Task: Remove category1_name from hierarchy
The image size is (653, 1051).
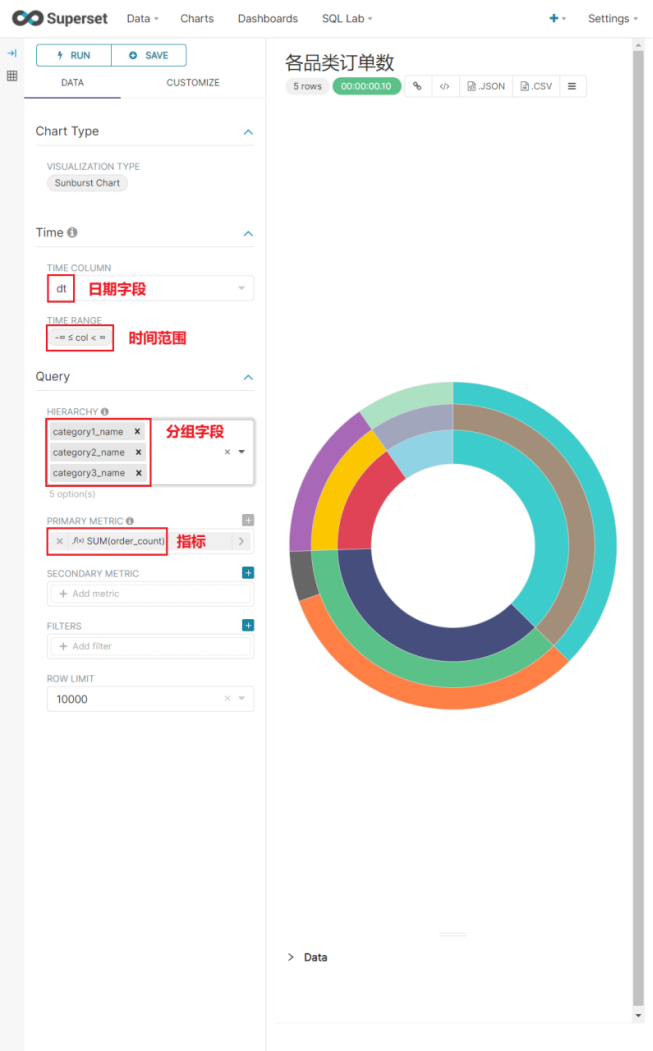Action: click(137, 432)
